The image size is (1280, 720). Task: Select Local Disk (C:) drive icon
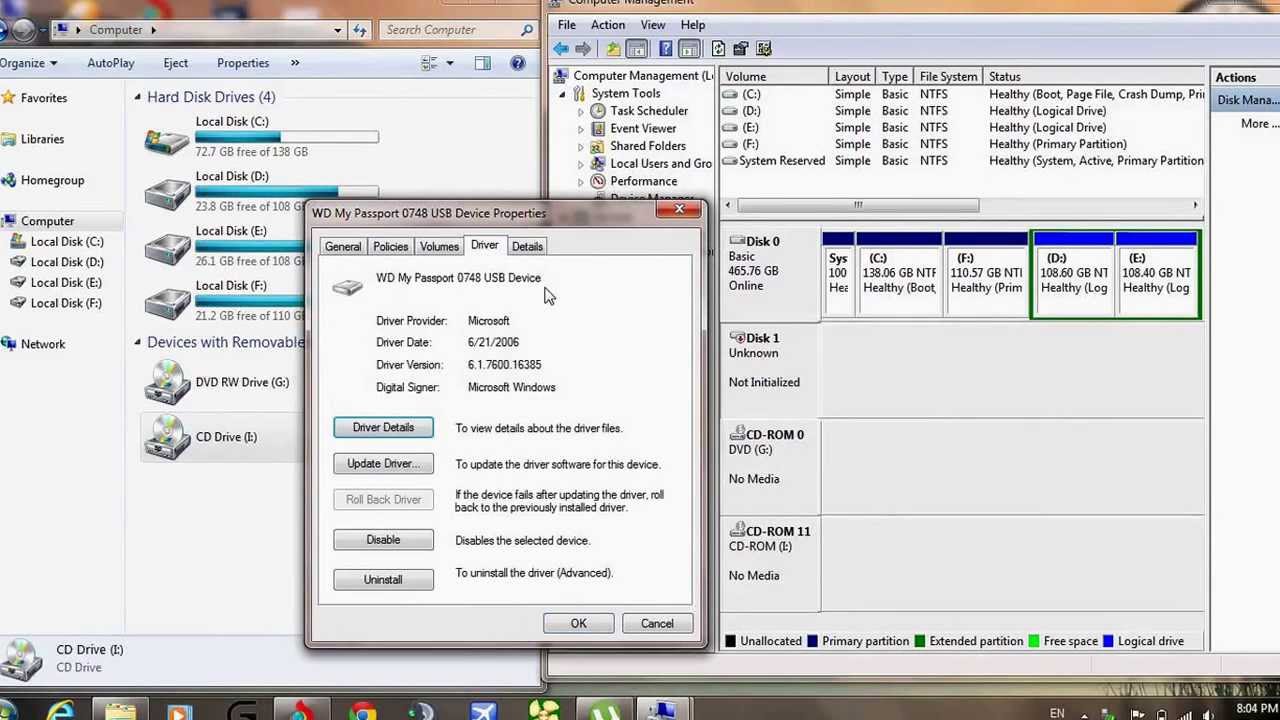click(x=166, y=140)
